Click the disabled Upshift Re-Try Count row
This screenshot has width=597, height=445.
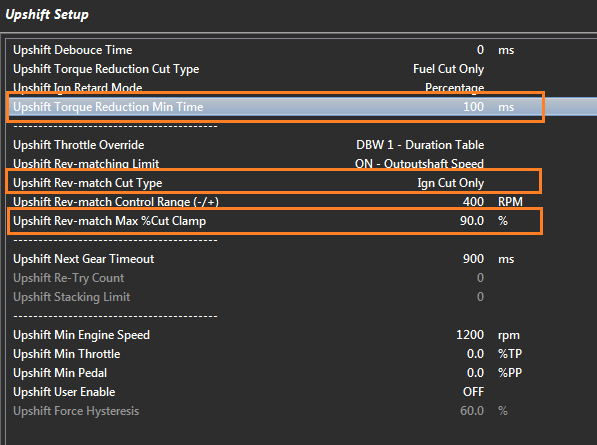coord(301,278)
